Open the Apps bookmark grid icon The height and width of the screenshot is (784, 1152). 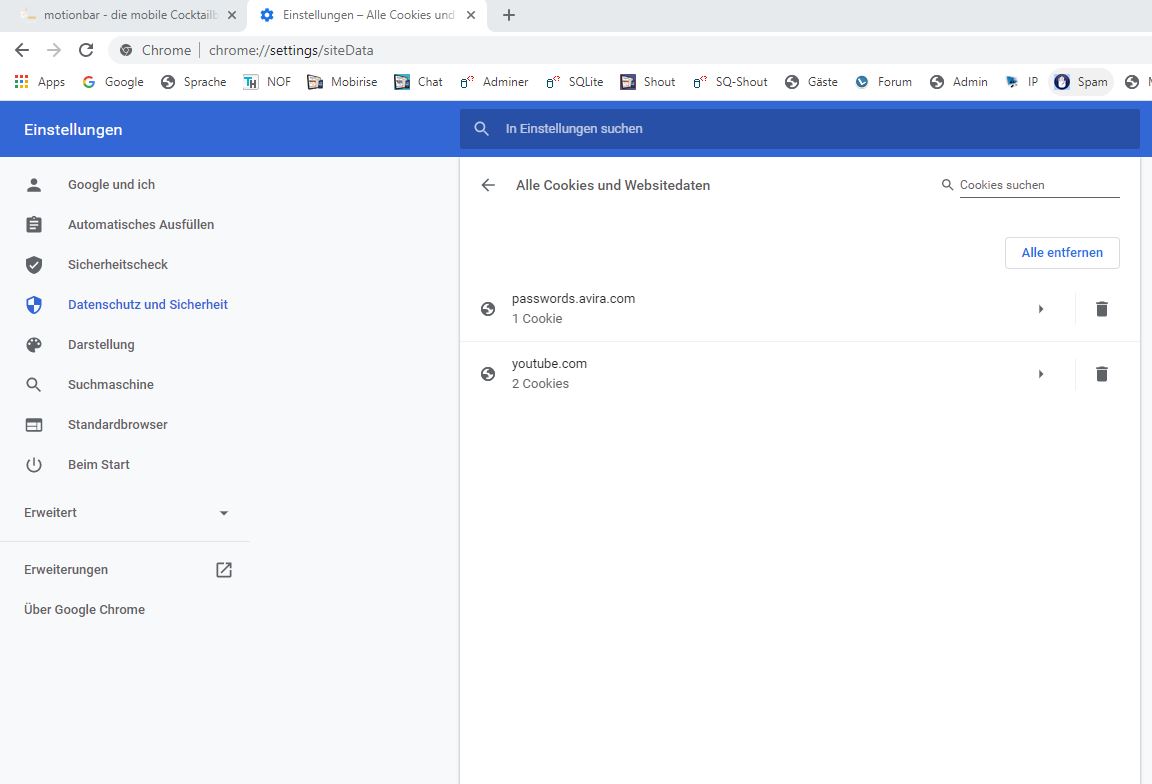click(21, 82)
